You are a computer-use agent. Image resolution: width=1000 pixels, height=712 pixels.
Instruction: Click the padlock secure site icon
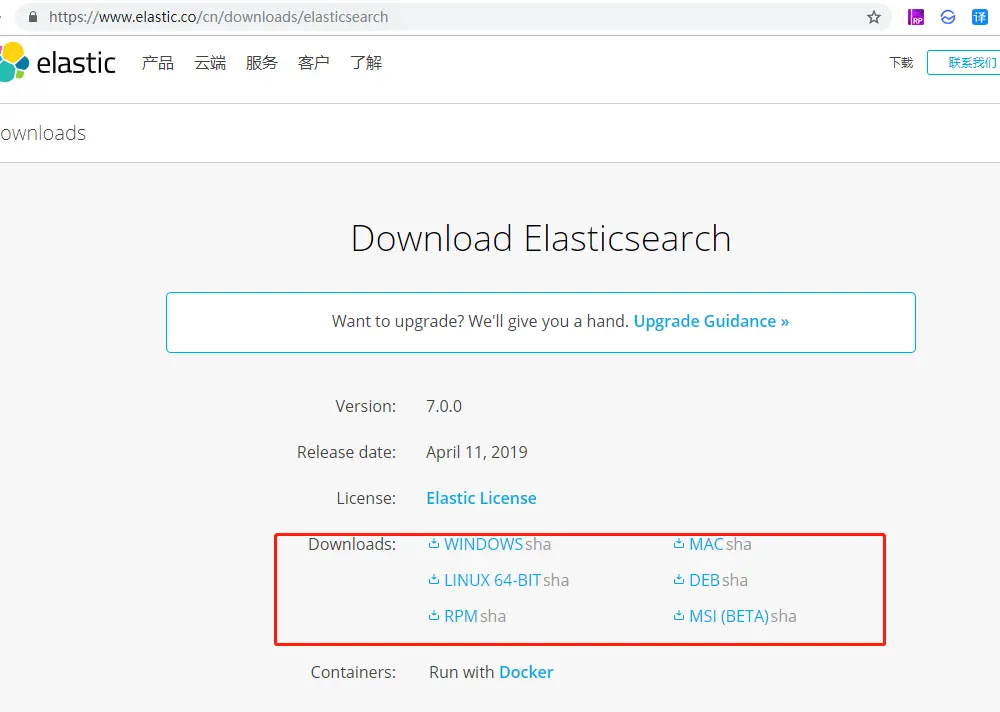click(x=33, y=17)
